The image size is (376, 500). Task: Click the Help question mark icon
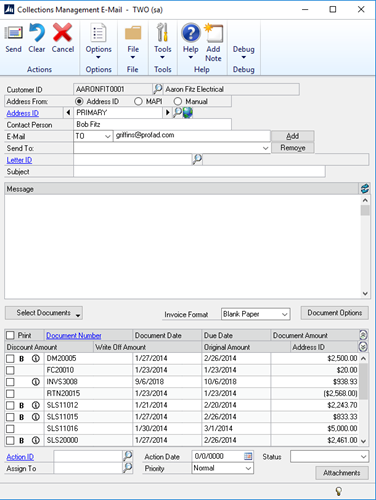tap(191, 33)
